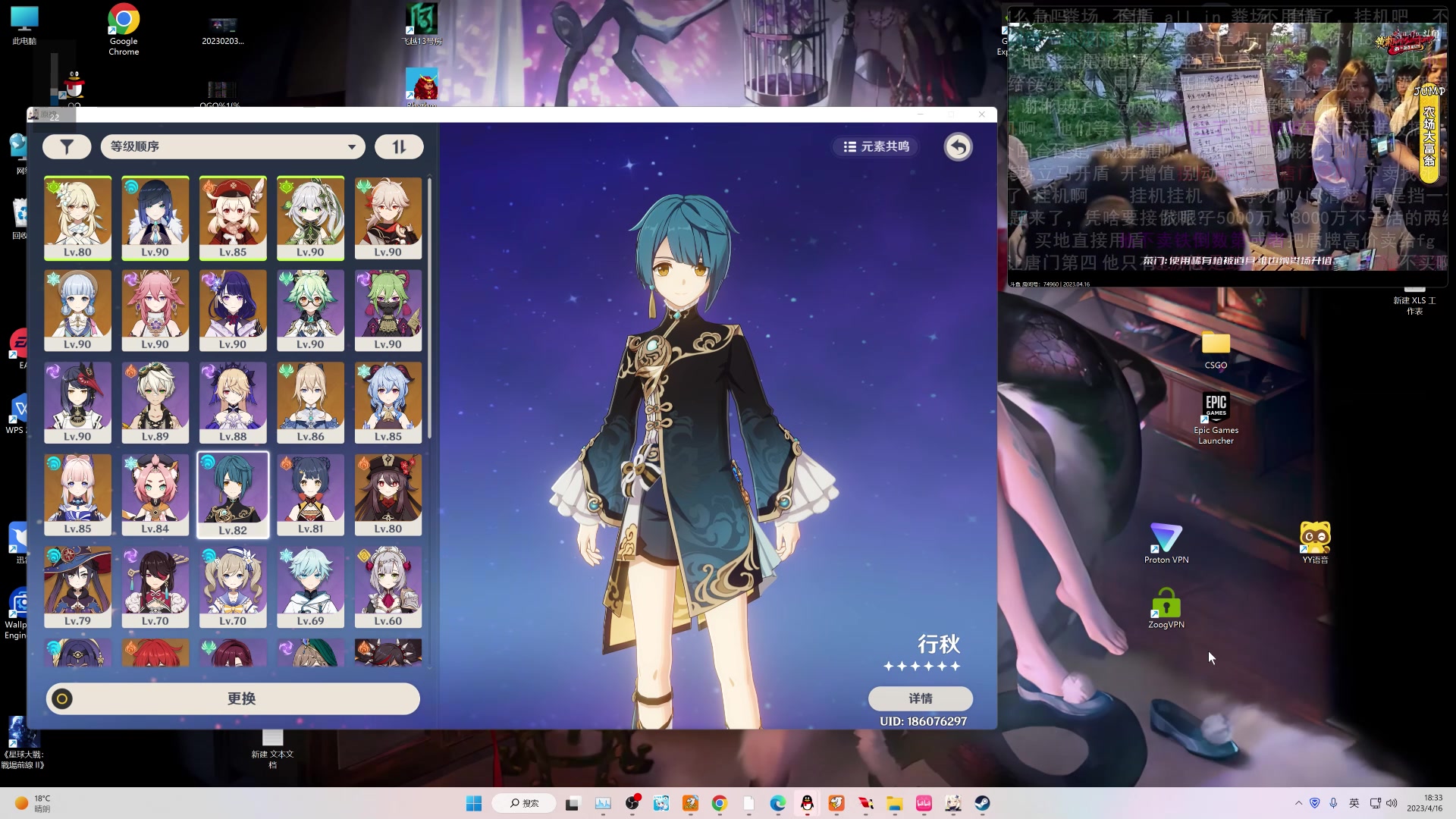Open volume control in system tray
The height and width of the screenshot is (819, 1456).
click(x=1392, y=803)
